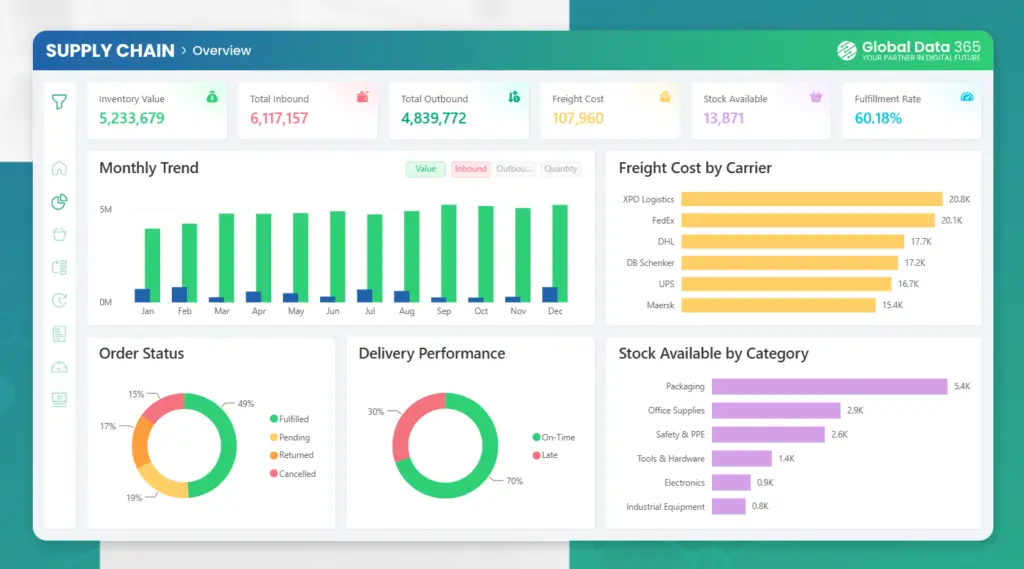Open the monitor screen sidebar icon
Image resolution: width=1024 pixels, height=569 pixels.
click(59, 400)
